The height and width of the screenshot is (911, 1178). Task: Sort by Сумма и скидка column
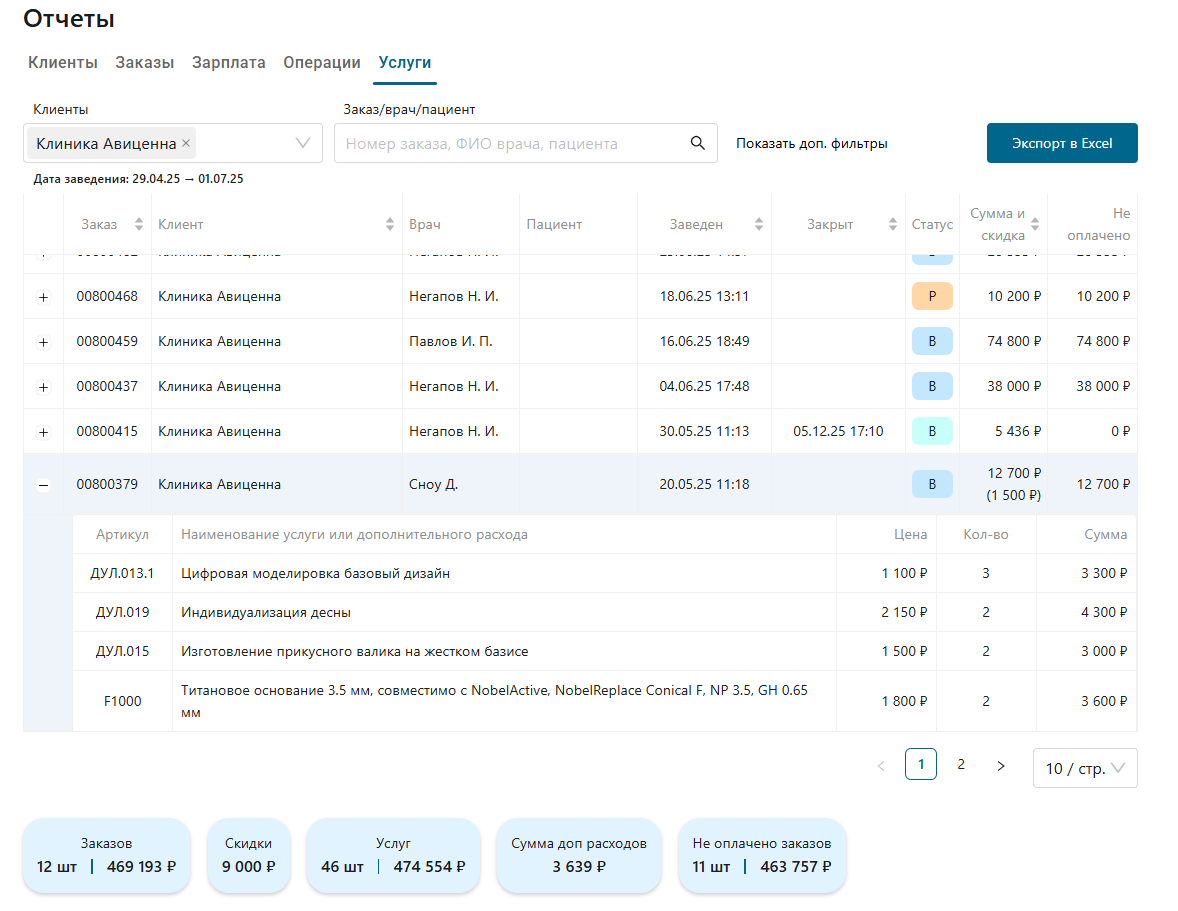[1035, 225]
